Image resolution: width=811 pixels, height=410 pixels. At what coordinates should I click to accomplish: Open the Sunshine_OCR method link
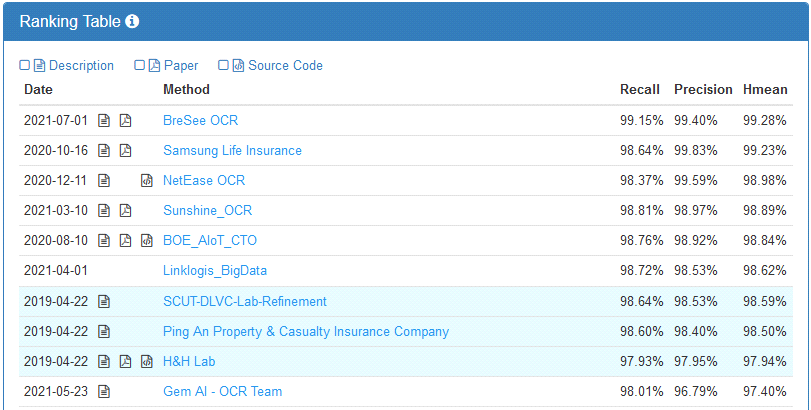pos(207,210)
